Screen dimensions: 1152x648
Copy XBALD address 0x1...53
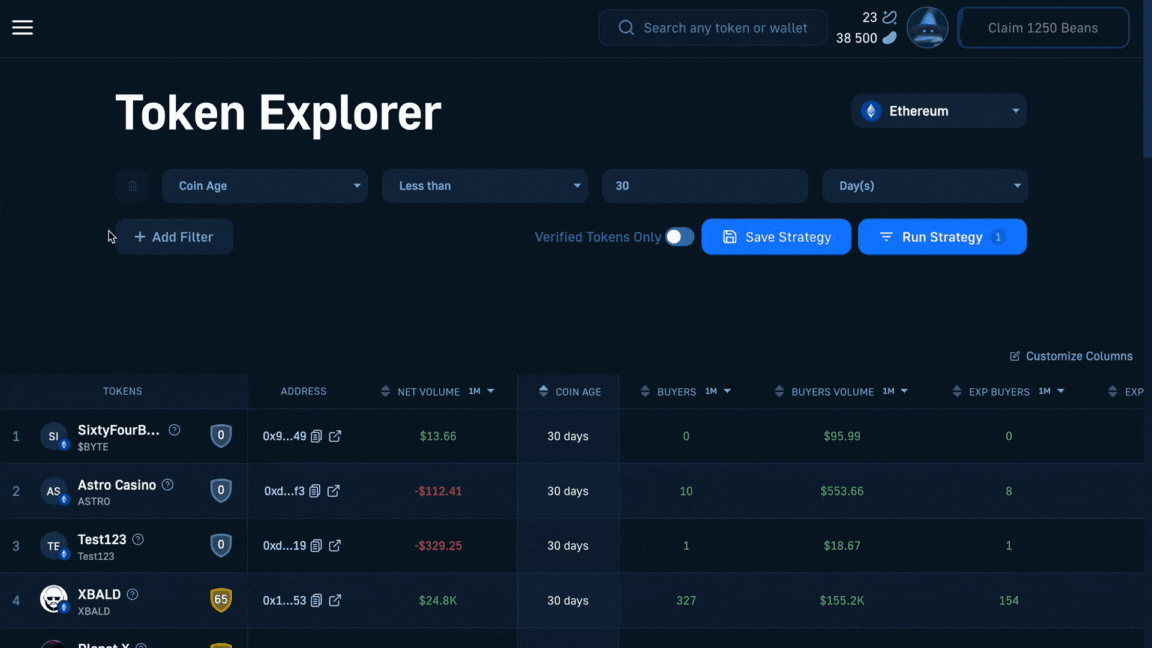click(x=316, y=600)
